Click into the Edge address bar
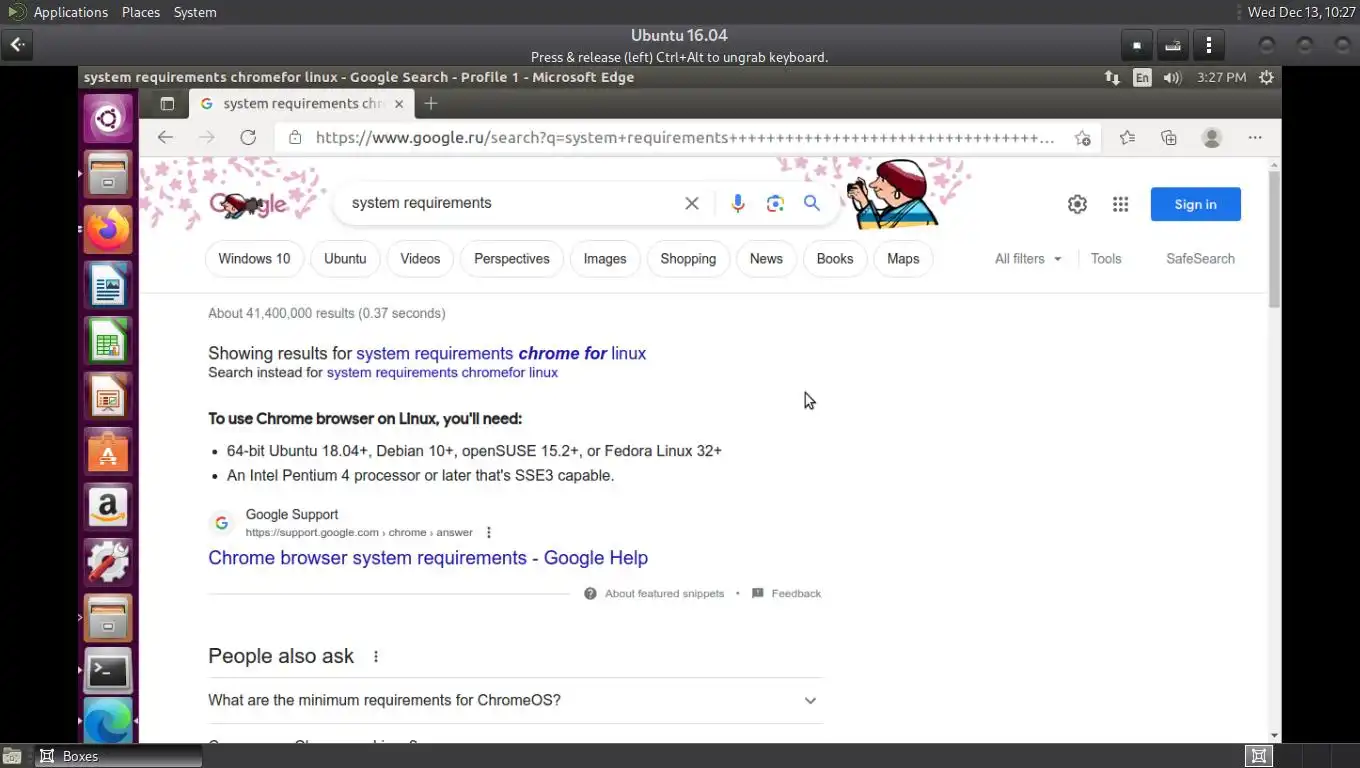 685,138
